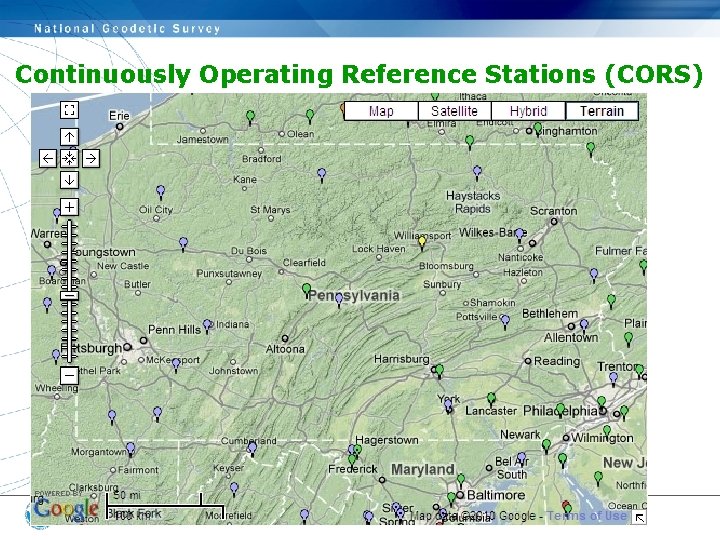The image size is (720, 540).
Task: Click the Hagerstown city label
Action: (387, 440)
